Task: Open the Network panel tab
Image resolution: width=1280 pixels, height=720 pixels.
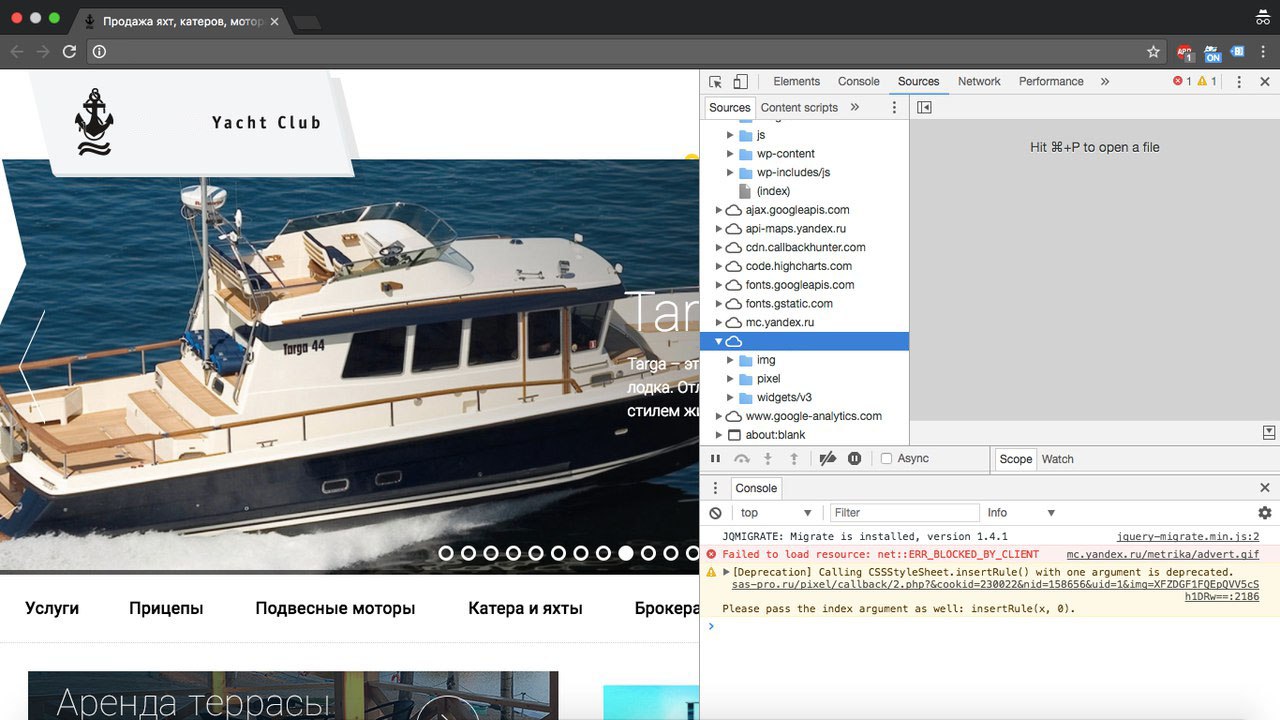Action: (979, 82)
